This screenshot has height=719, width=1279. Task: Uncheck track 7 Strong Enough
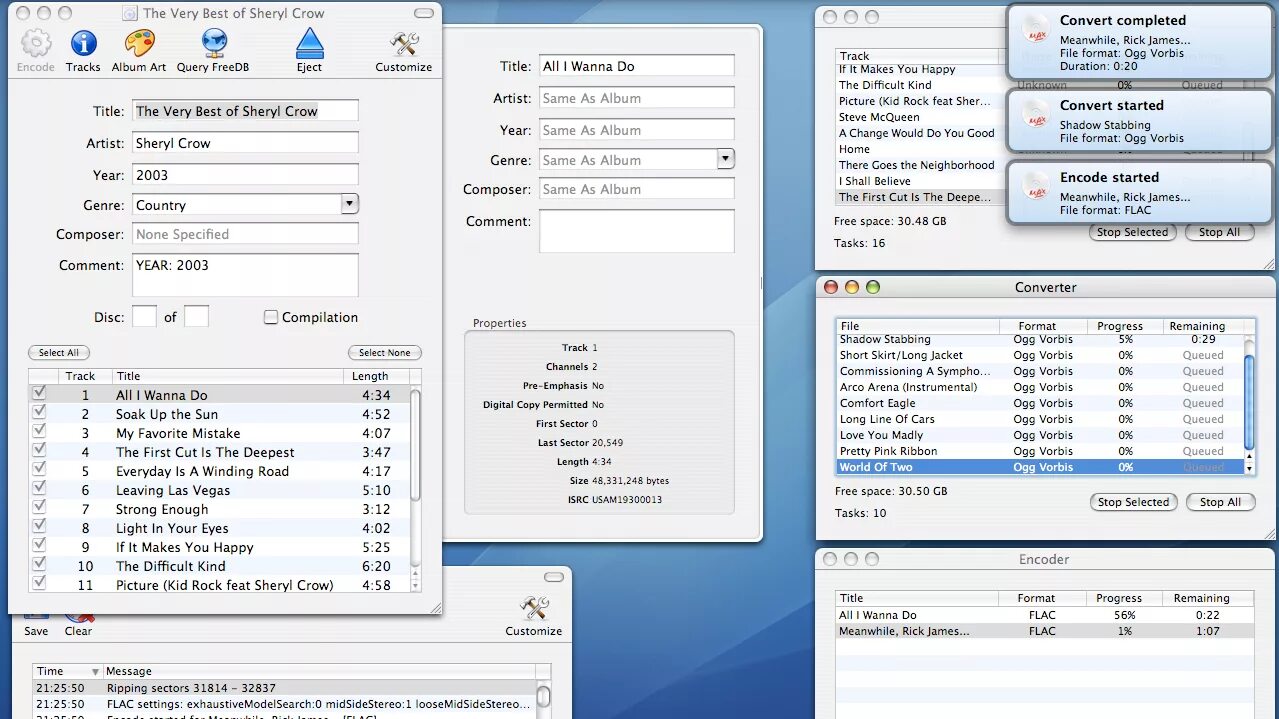click(39, 508)
